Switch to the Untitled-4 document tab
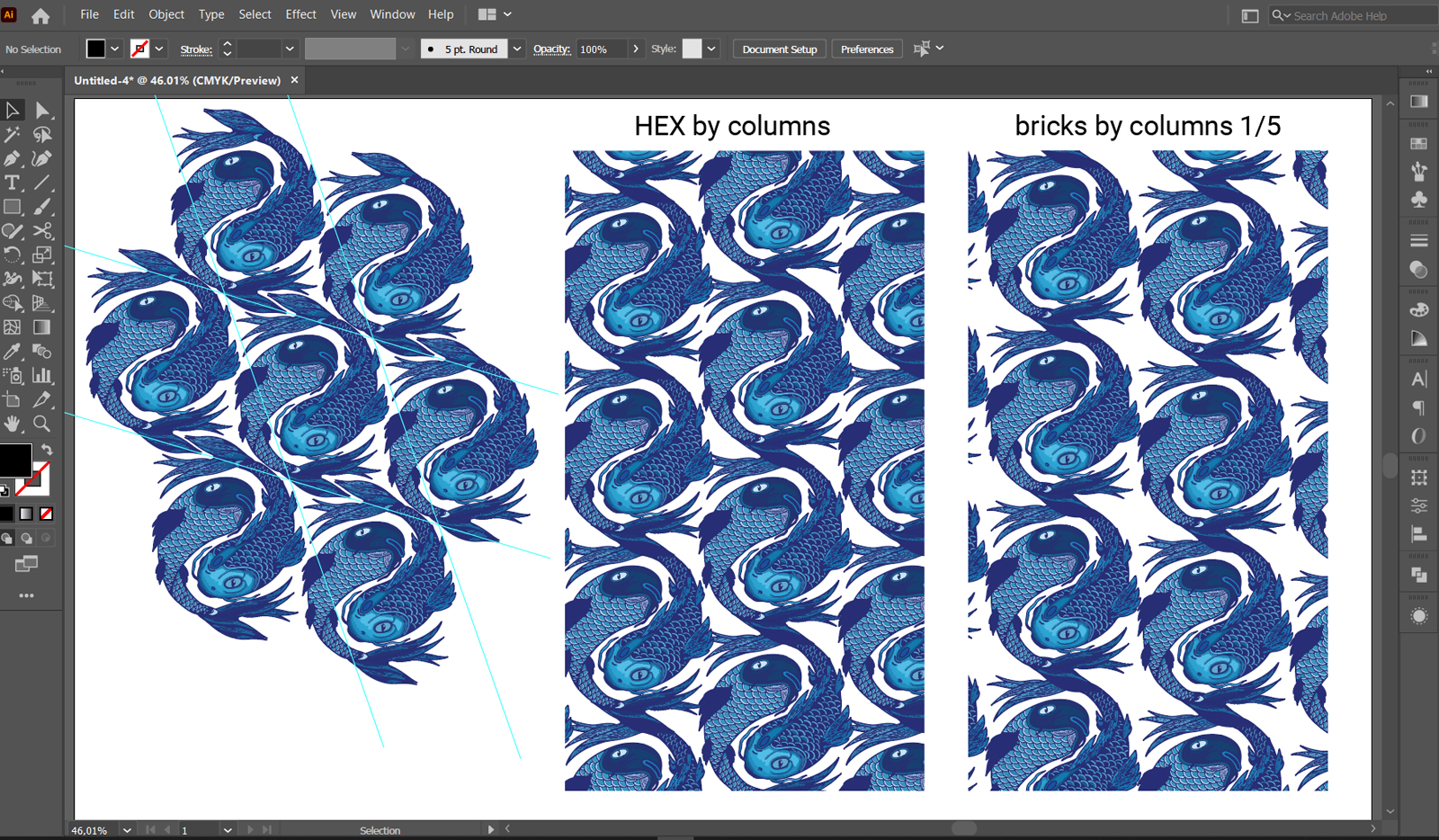 point(176,80)
